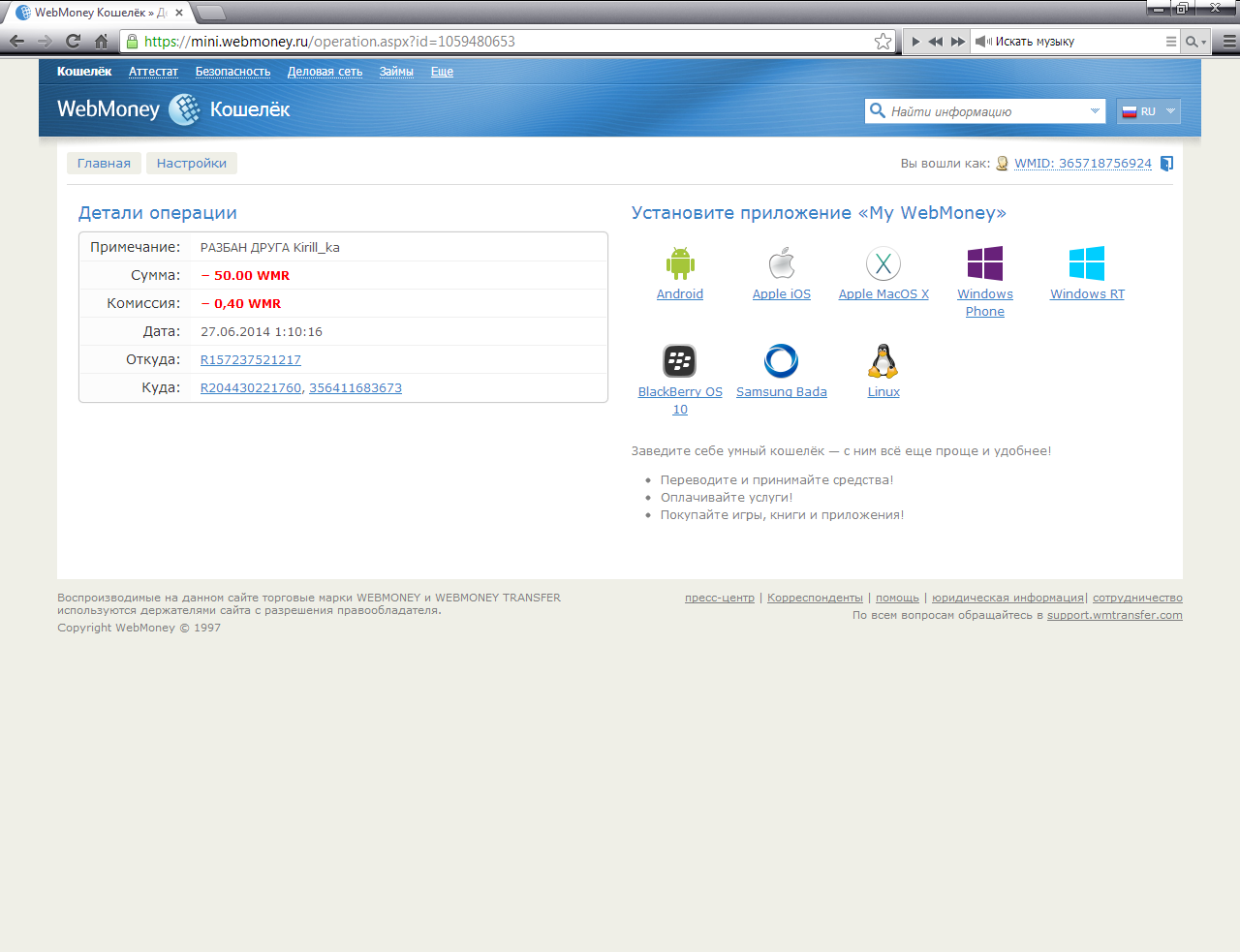Reload the page with the refresh icon
The width and height of the screenshot is (1240, 952).
coord(73,41)
